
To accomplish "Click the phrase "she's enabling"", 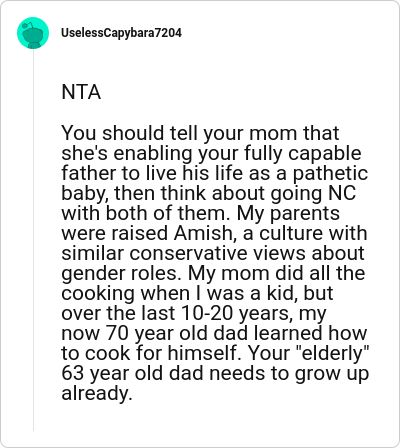I will pyautogui.click(x=127, y=153).
